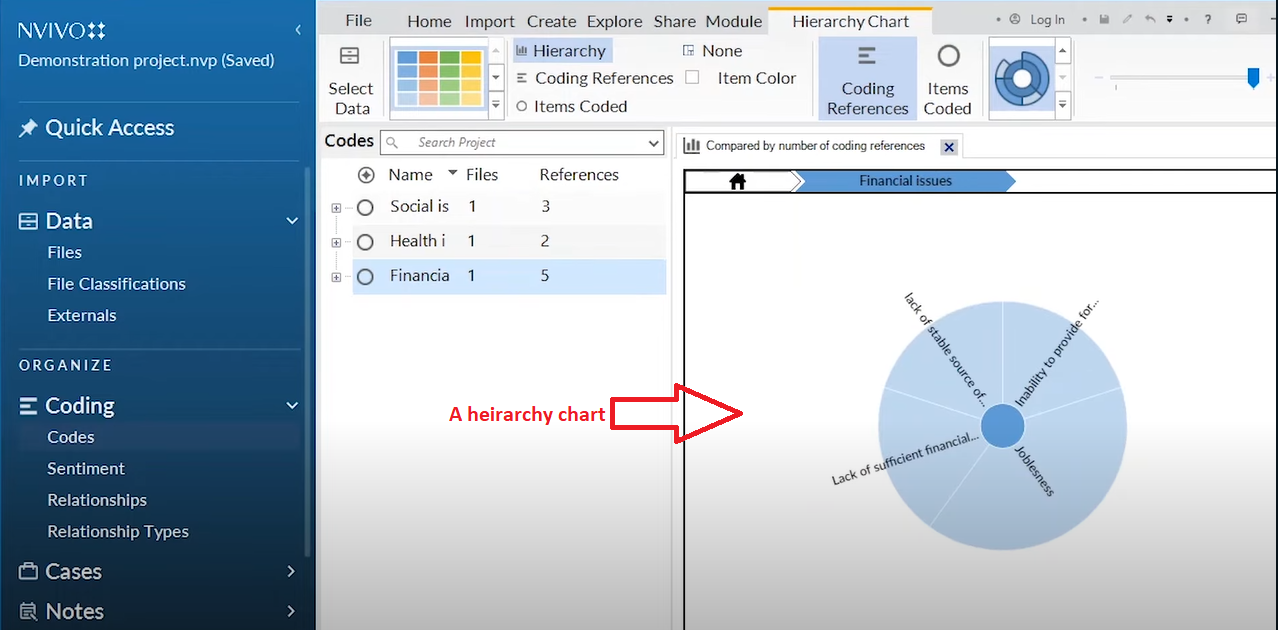Image resolution: width=1278 pixels, height=630 pixels.
Task: Click the home icon in breadcrumb
Action: tap(738, 181)
